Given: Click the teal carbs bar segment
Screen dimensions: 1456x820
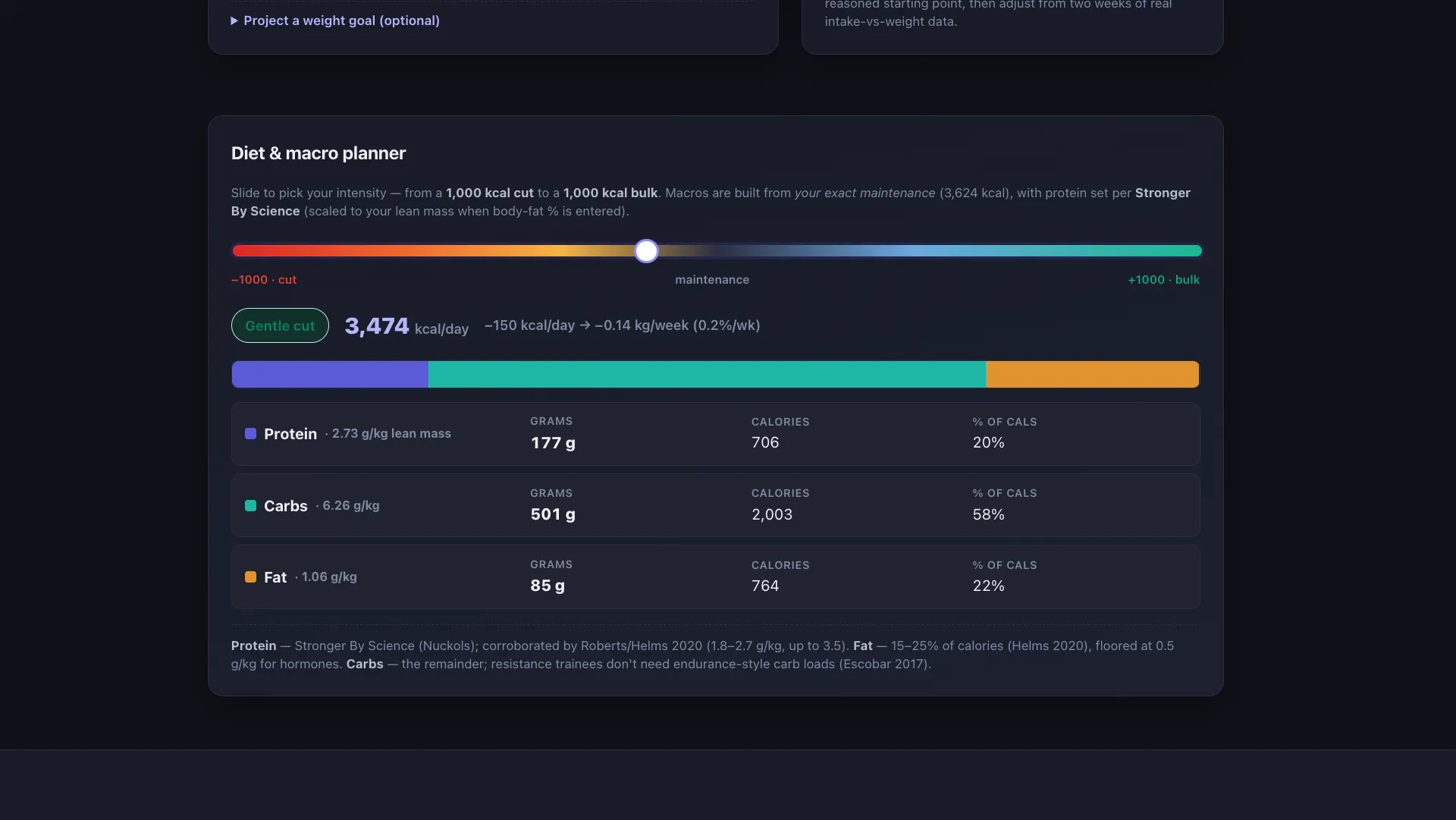Looking at the screenshot, I should pyautogui.click(x=707, y=375).
